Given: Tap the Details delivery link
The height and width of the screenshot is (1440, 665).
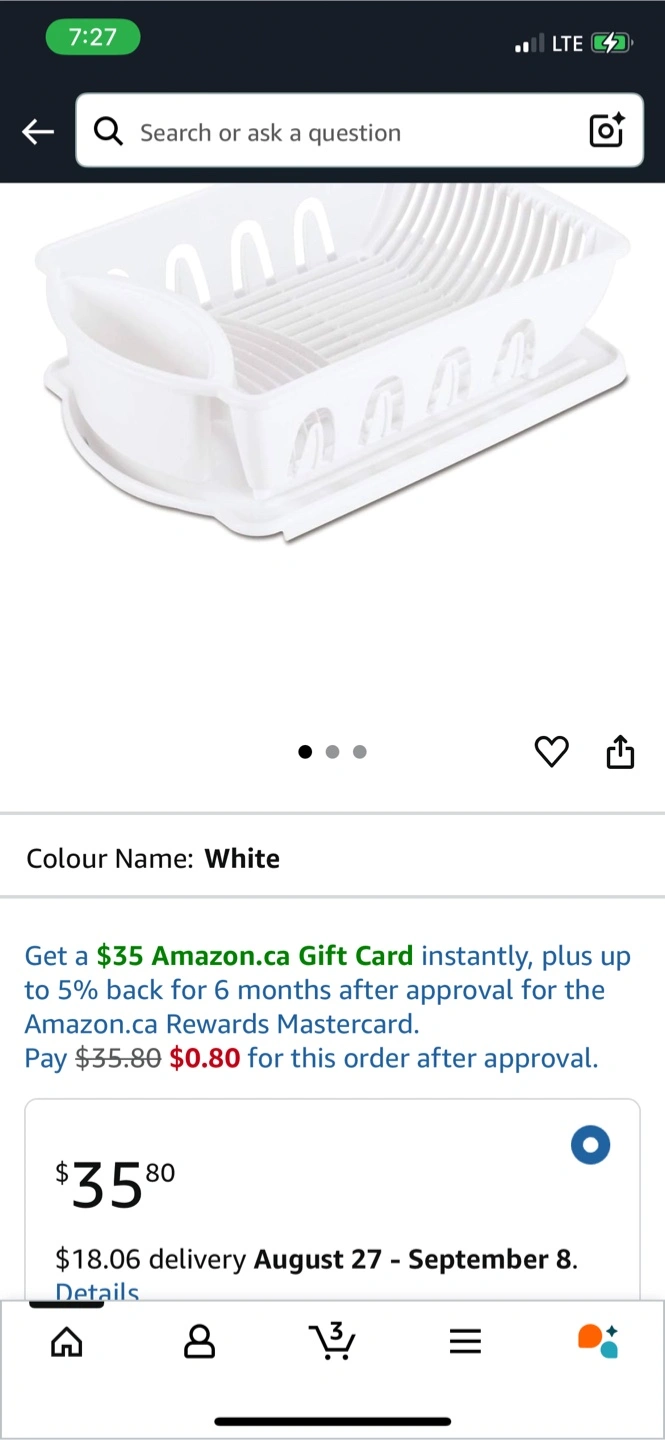Looking at the screenshot, I should 97,1290.
